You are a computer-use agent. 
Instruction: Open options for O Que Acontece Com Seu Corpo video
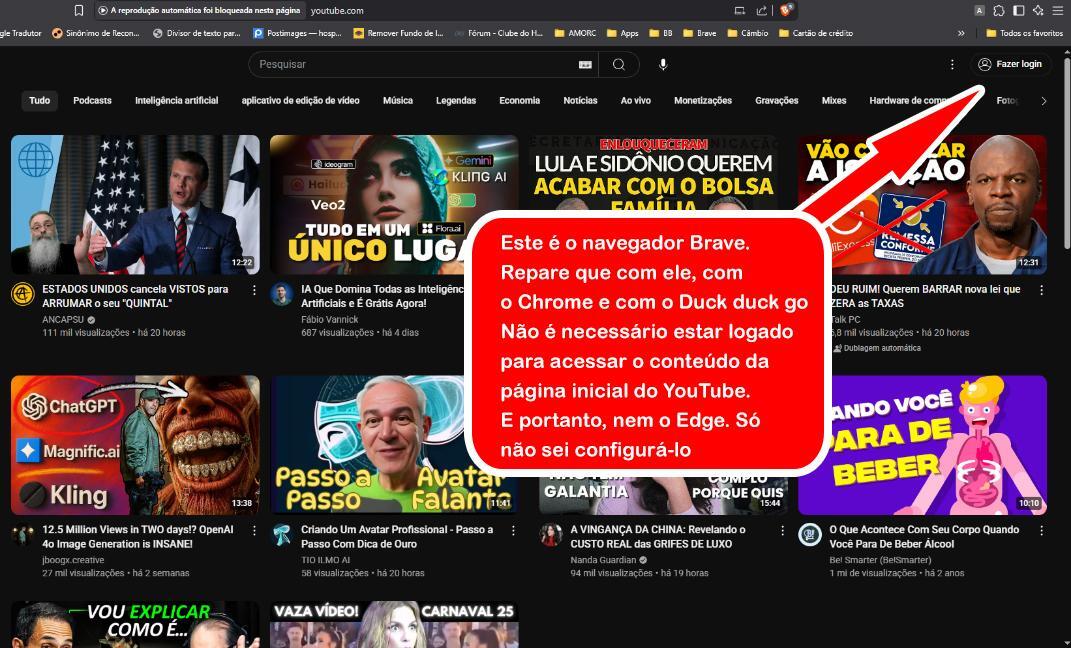point(1042,531)
